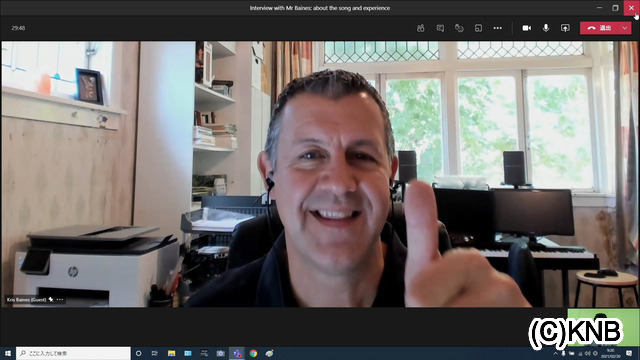Share content via the share tray icon
This screenshot has height=360, width=640.
pyautogui.click(x=565, y=28)
